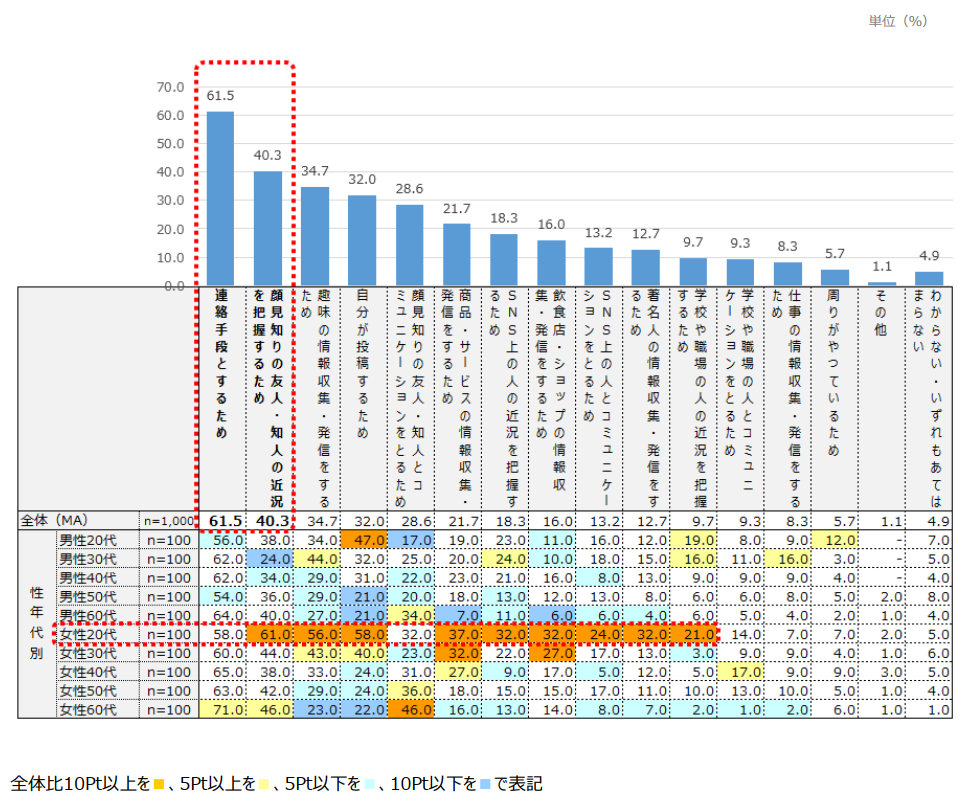Click the shortest bar valued 1.1
This screenshot has height=801, width=964.
(x=882, y=284)
